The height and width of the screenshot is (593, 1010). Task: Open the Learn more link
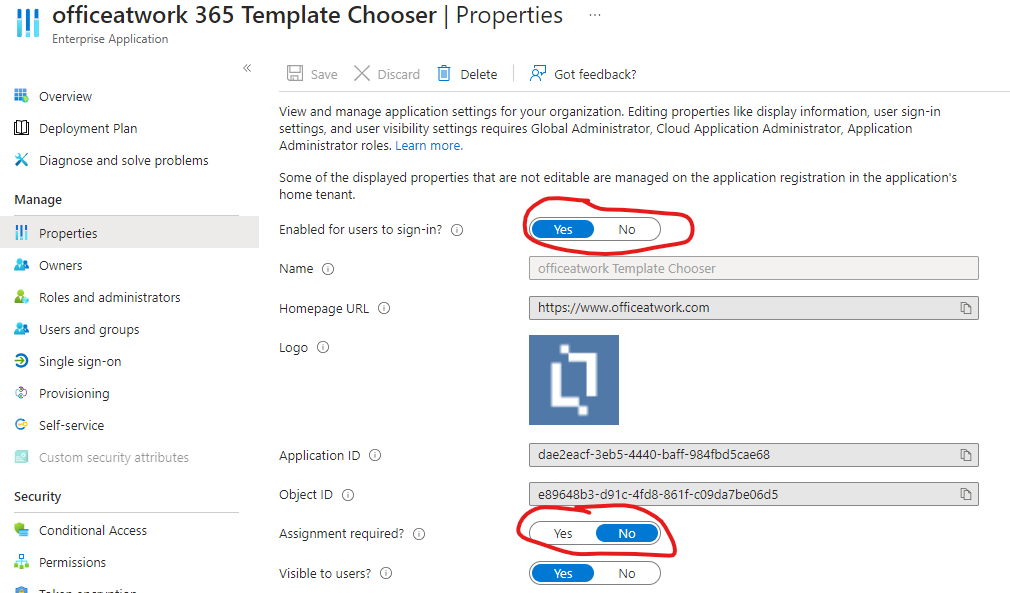(x=428, y=146)
